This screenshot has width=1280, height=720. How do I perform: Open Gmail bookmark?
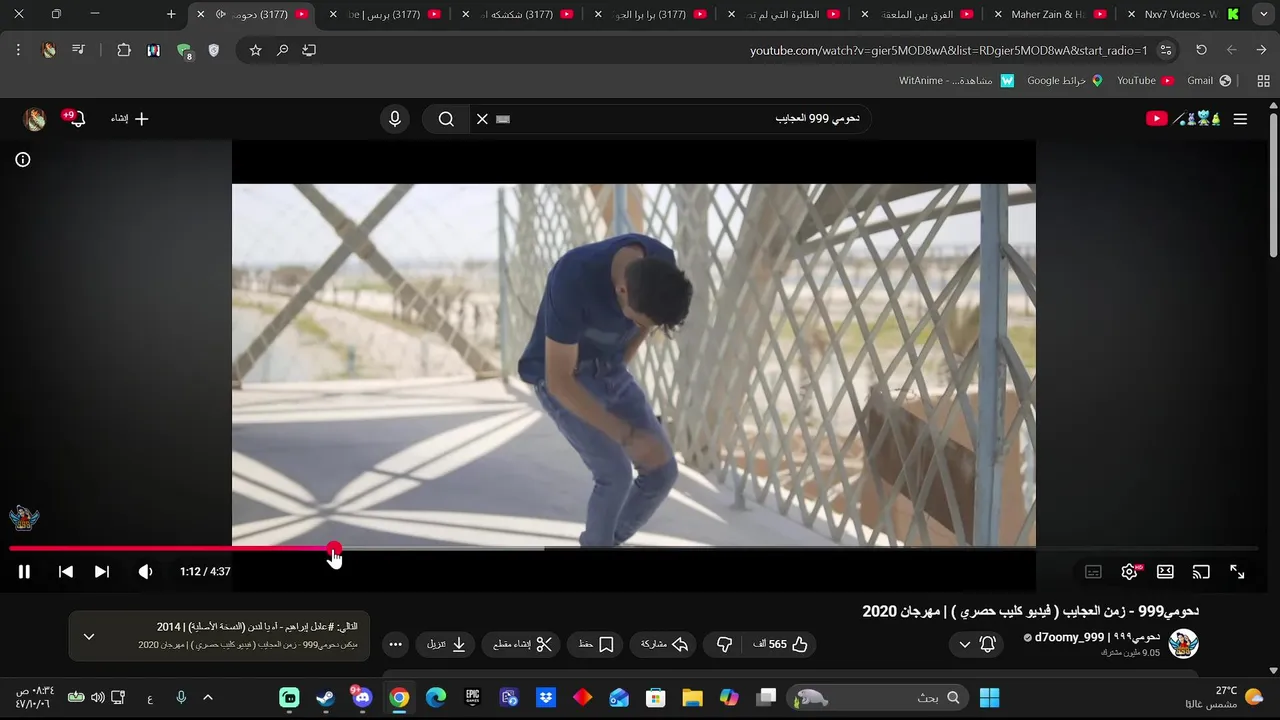(x=1208, y=81)
